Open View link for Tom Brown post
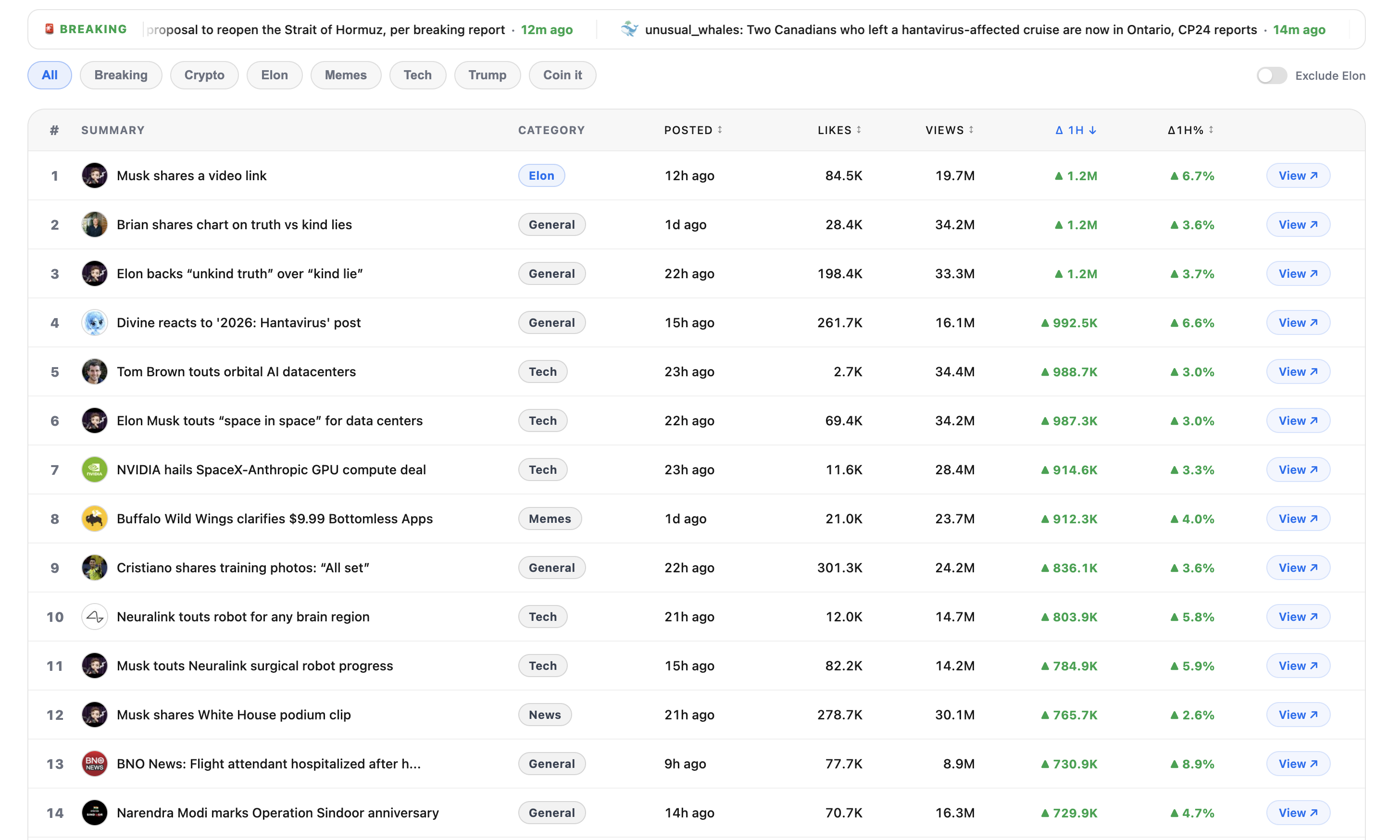This screenshot has width=1400, height=840. click(1298, 371)
